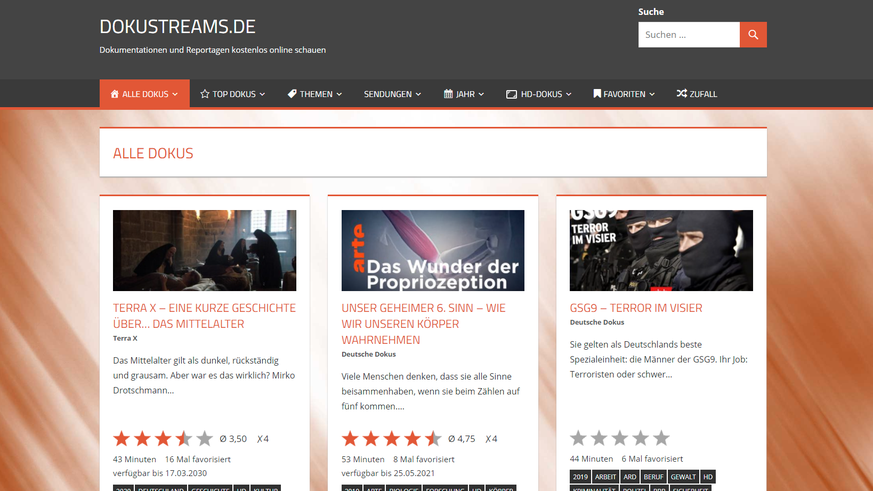This screenshot has height=491, width=873.
Task: Expand the Alle Dokus dropdown chevron
Action: pos(175,95)
